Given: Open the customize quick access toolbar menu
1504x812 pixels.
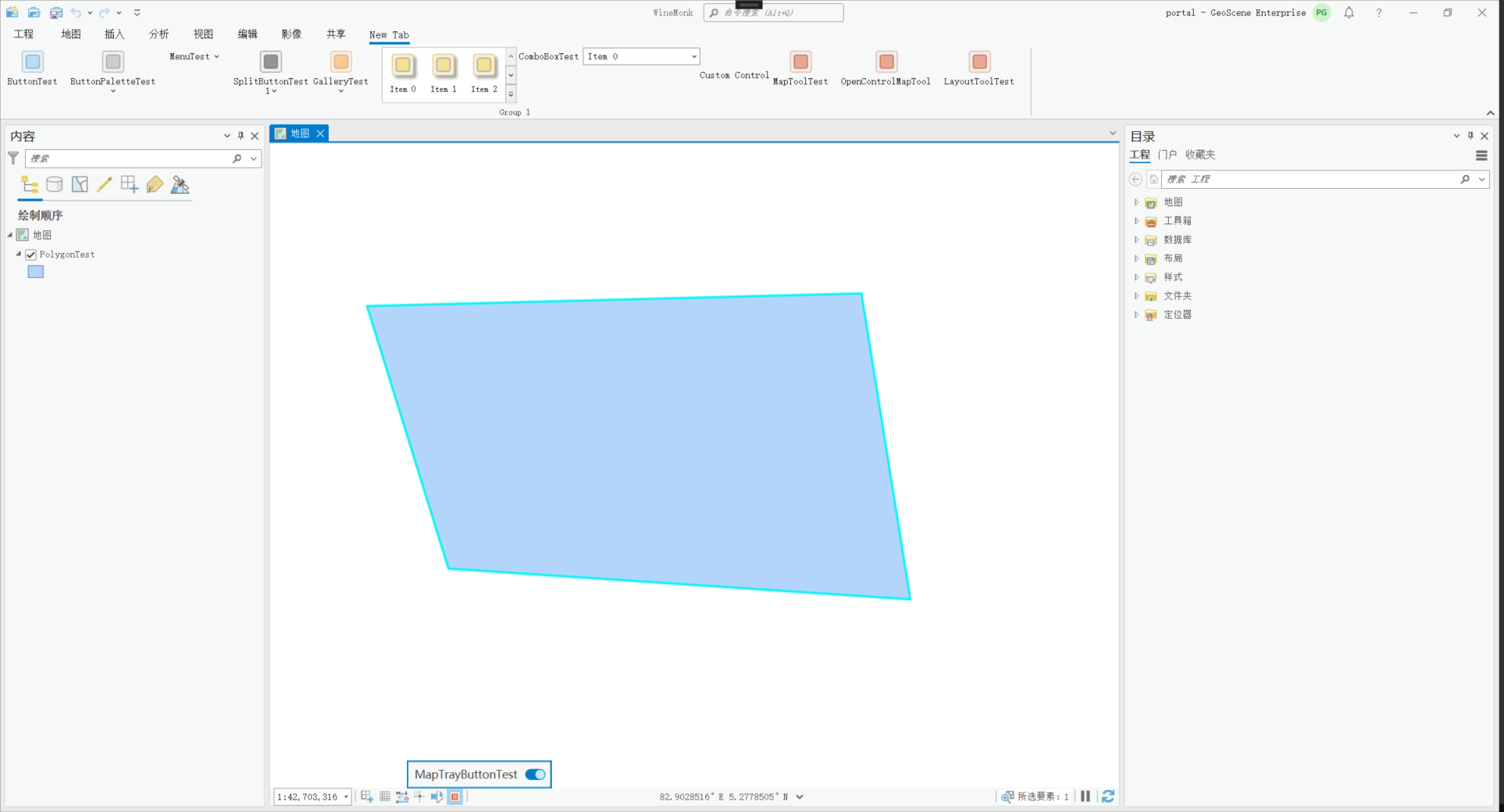Looking at the screenshot, I should (137, 12).
